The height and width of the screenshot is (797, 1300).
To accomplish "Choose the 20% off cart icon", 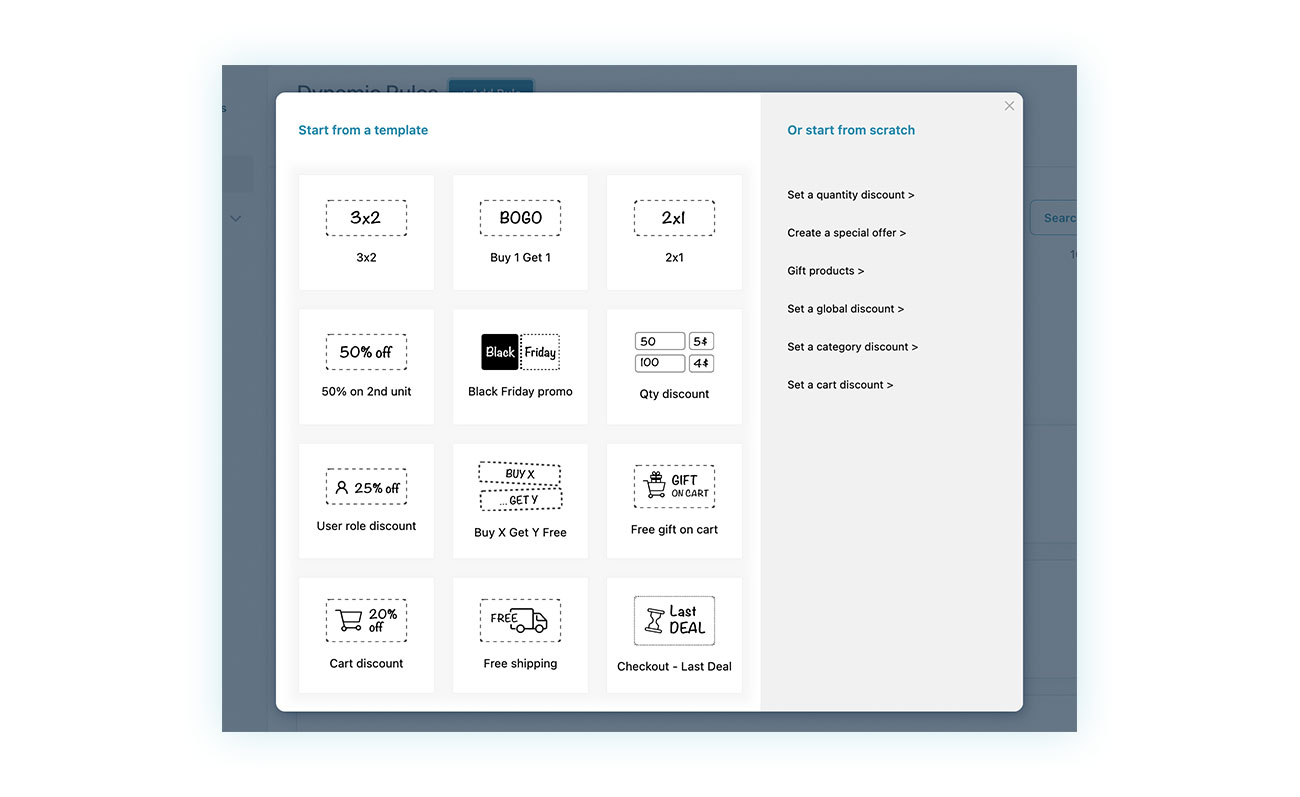I will click(366, 620).
